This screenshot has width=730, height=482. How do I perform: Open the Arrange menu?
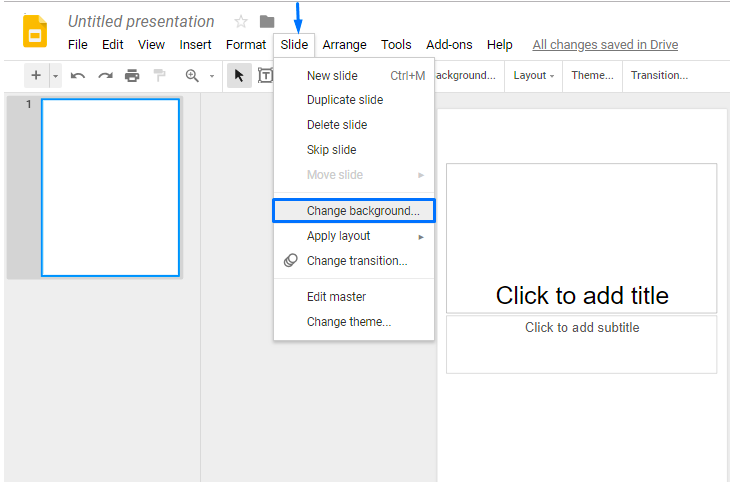(345, 45)
